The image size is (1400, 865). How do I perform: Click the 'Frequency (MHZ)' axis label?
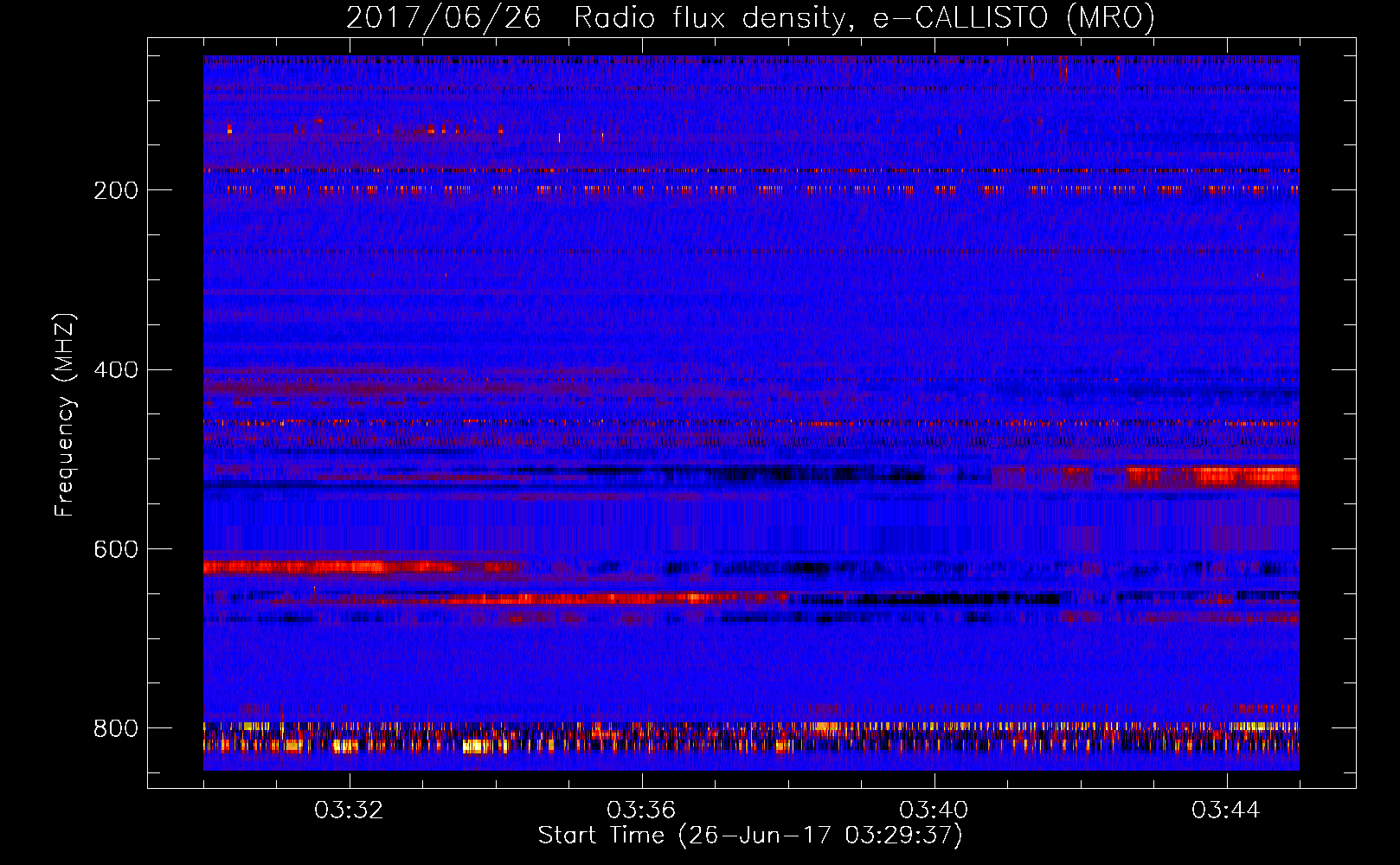pos(65,415)
